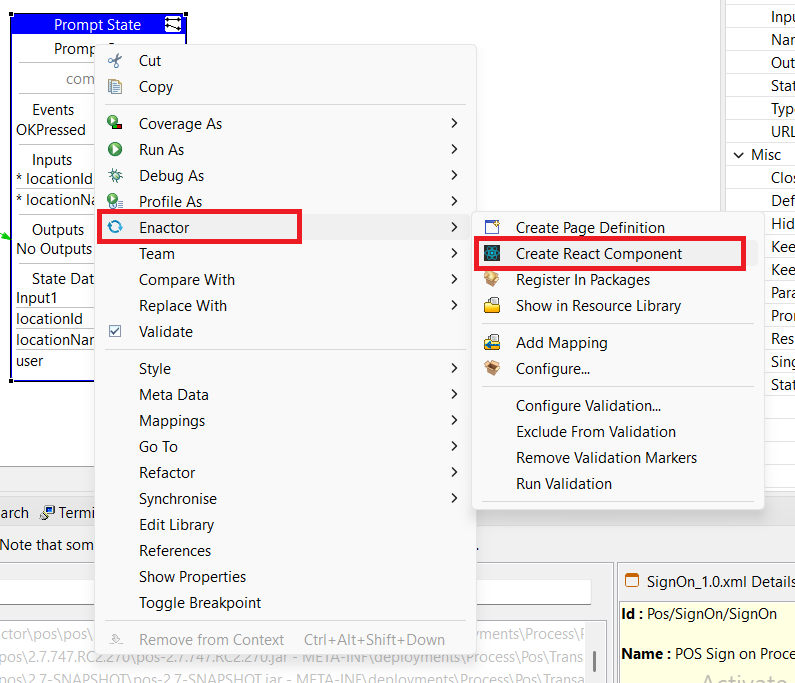Click the SignOn_1.0.xml Details window icon
This screenshot has width=795, height=683.
(x=632, y=580)
